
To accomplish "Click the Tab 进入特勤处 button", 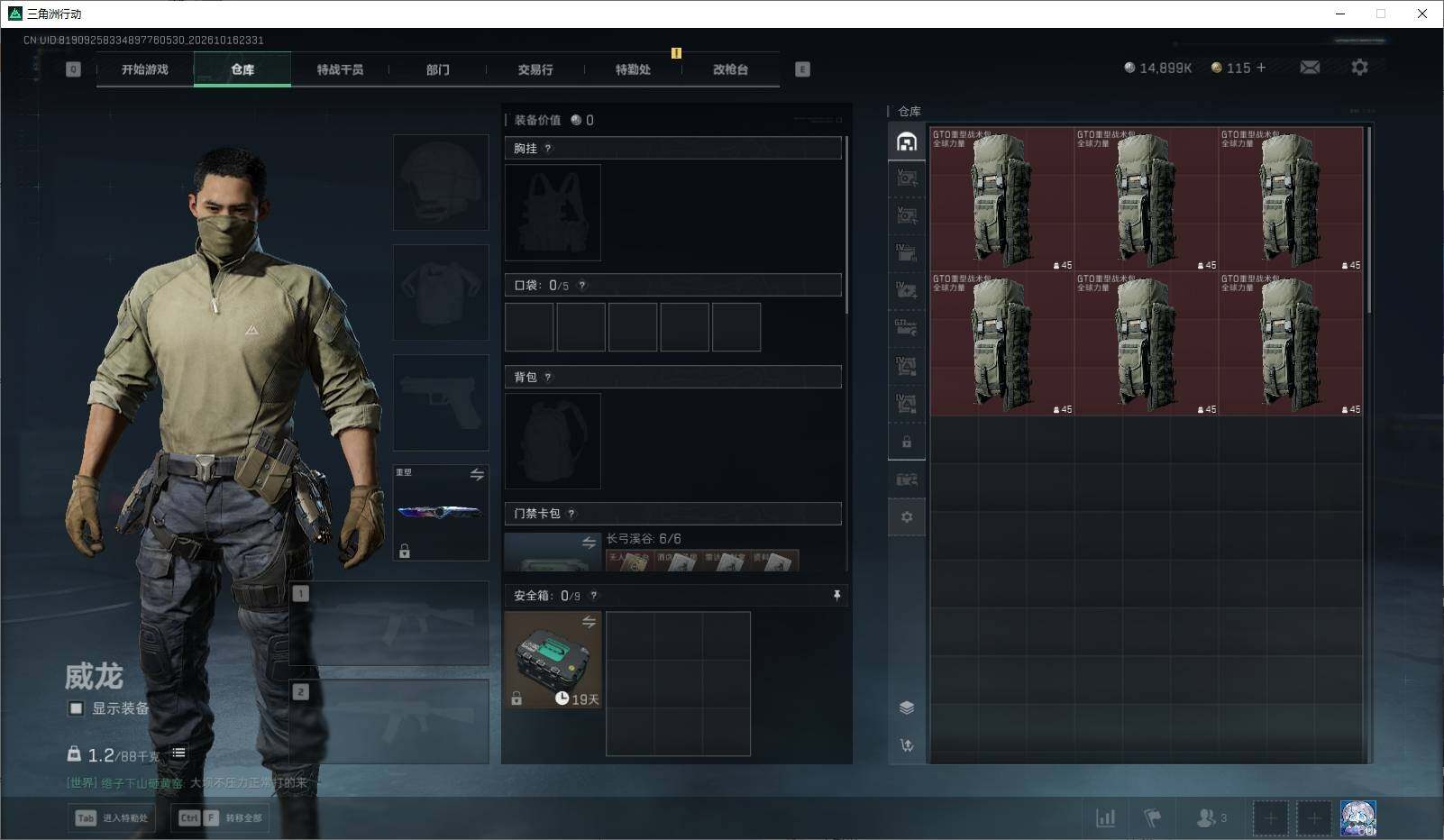I will 112,818.
